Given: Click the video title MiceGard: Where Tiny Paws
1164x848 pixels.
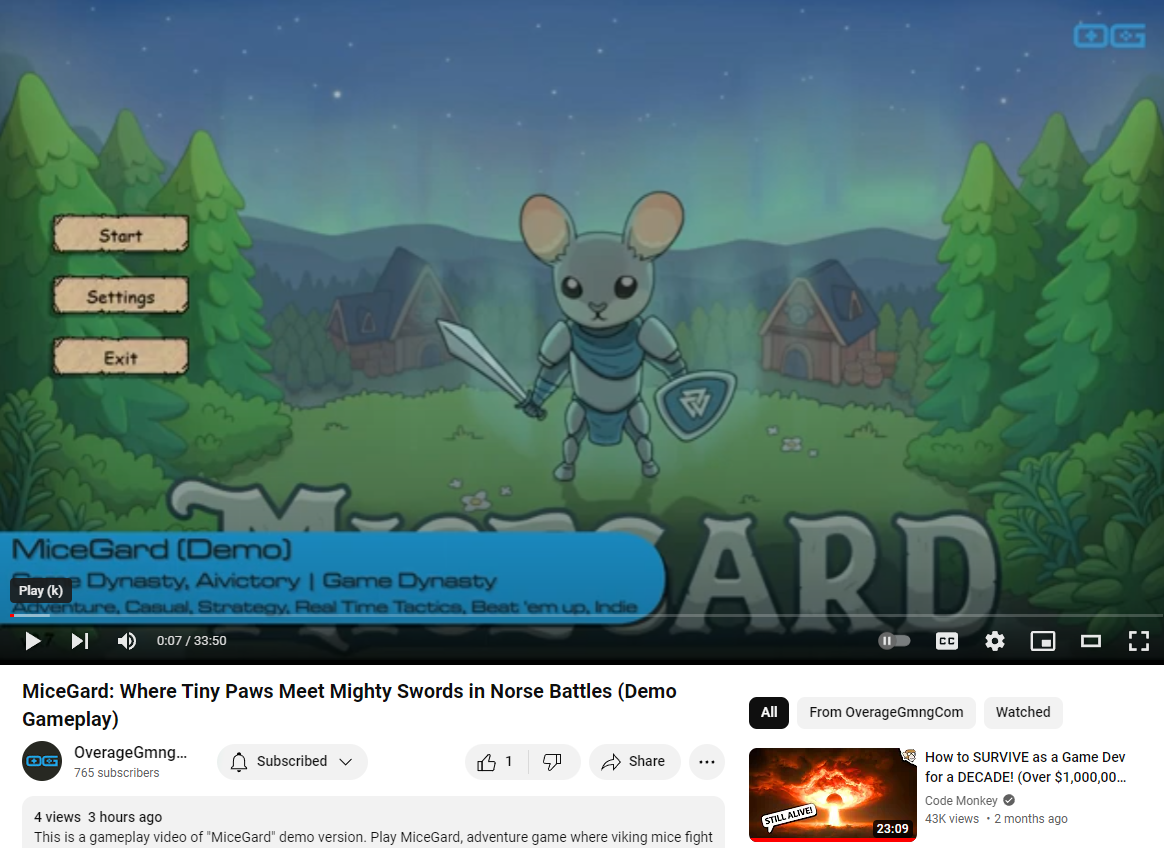Looking at the screenshot, I should tap(350, 705).
